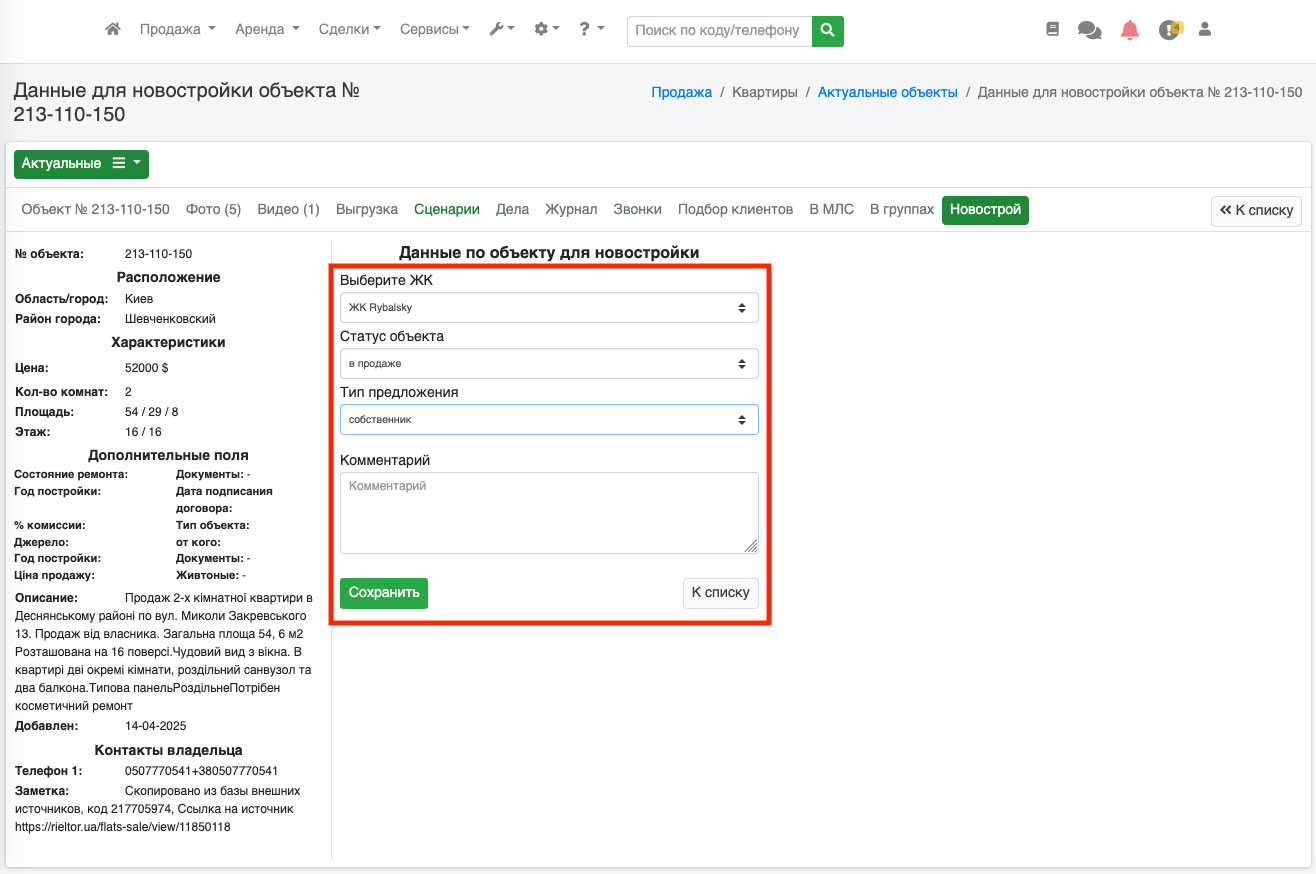Open the user profile icon
1316x874 pixels.
[1205, 30]
